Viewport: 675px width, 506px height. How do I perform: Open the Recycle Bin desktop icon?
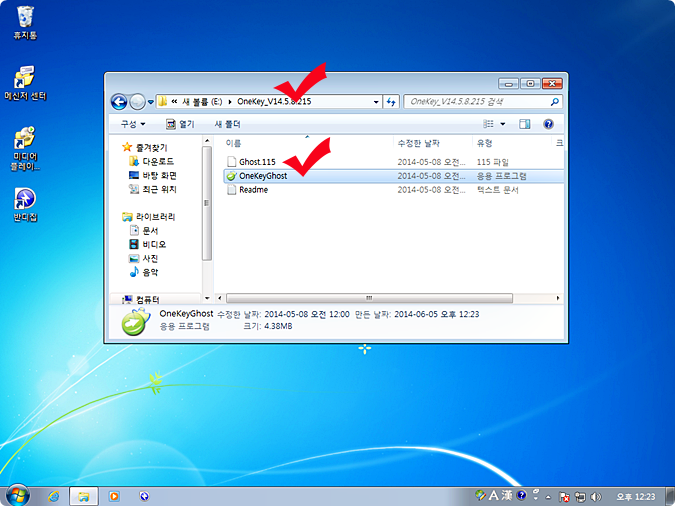click(x=25, y=22)
